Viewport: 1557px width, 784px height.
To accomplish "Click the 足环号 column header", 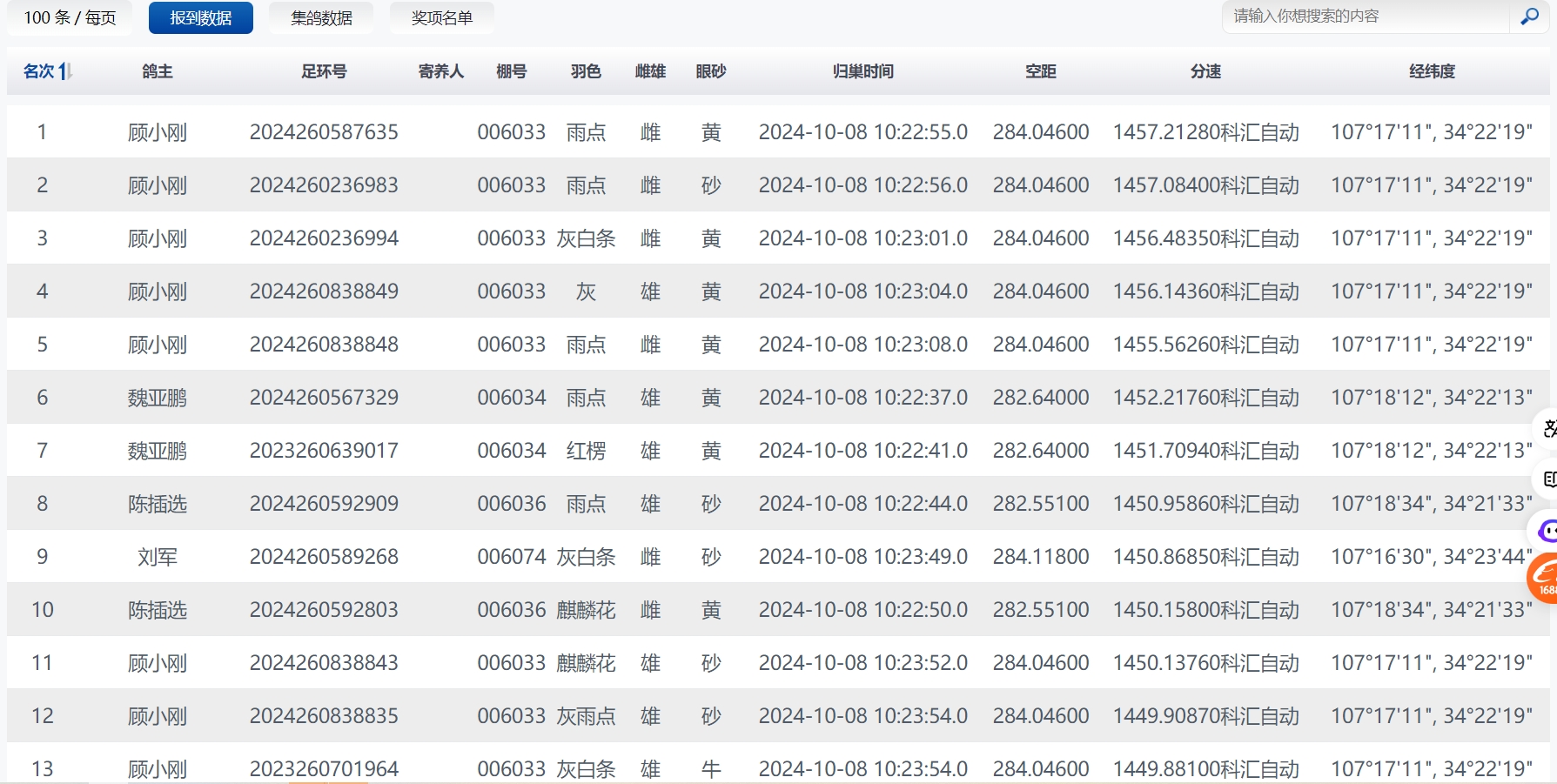I will (x=324, y=71).
